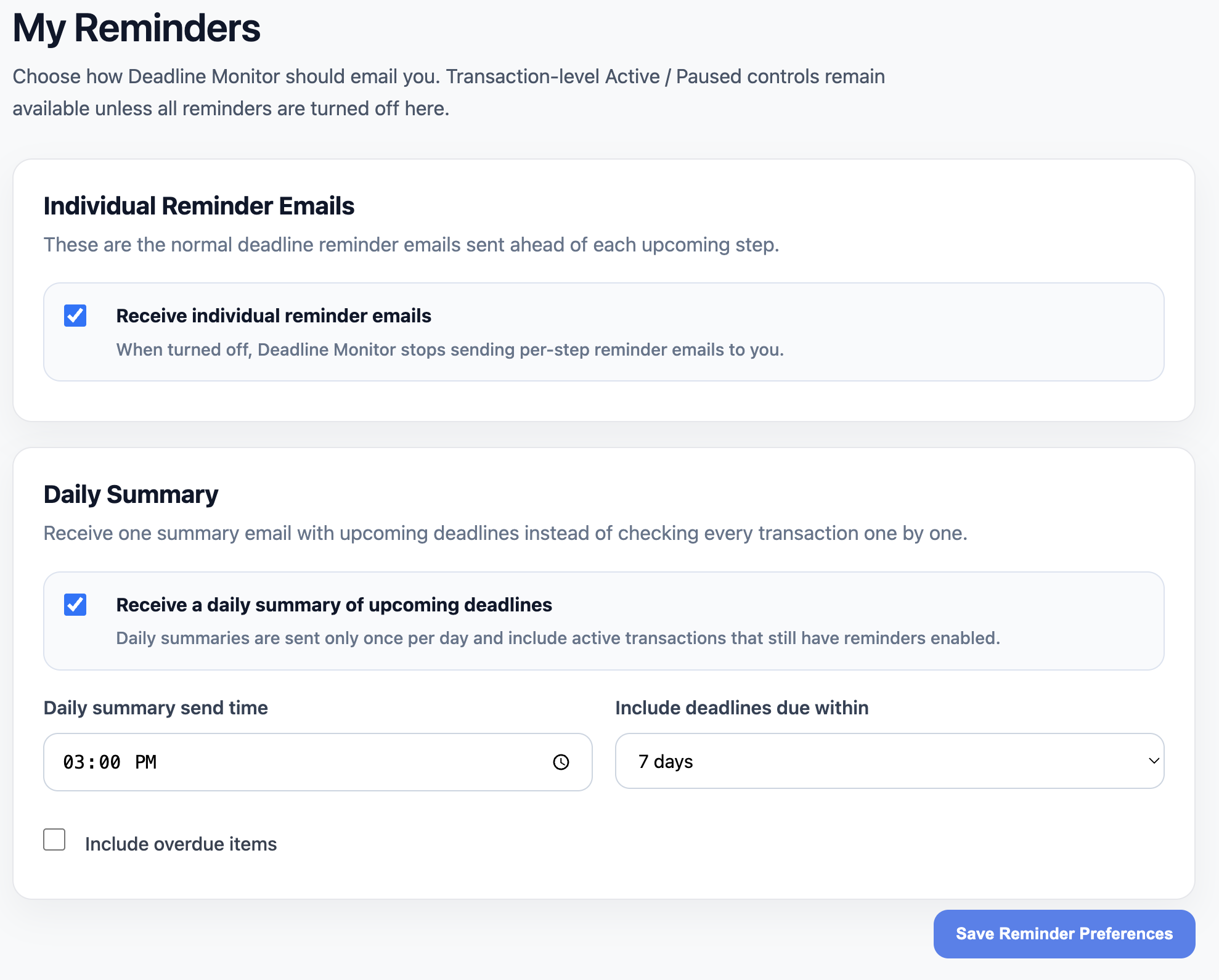Select the hours segment of send time
This screenshot has width=1219, height=980.
point(73,762)
